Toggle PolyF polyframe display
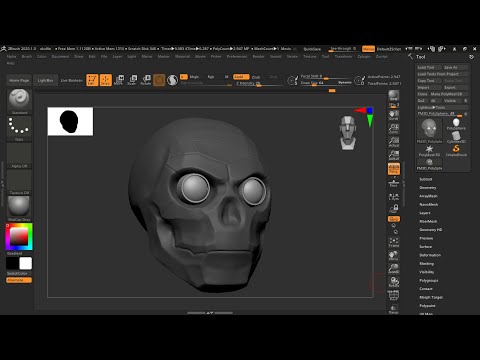Image resolution: width=480 pixels, height=360 pixels. coord(394,295)
